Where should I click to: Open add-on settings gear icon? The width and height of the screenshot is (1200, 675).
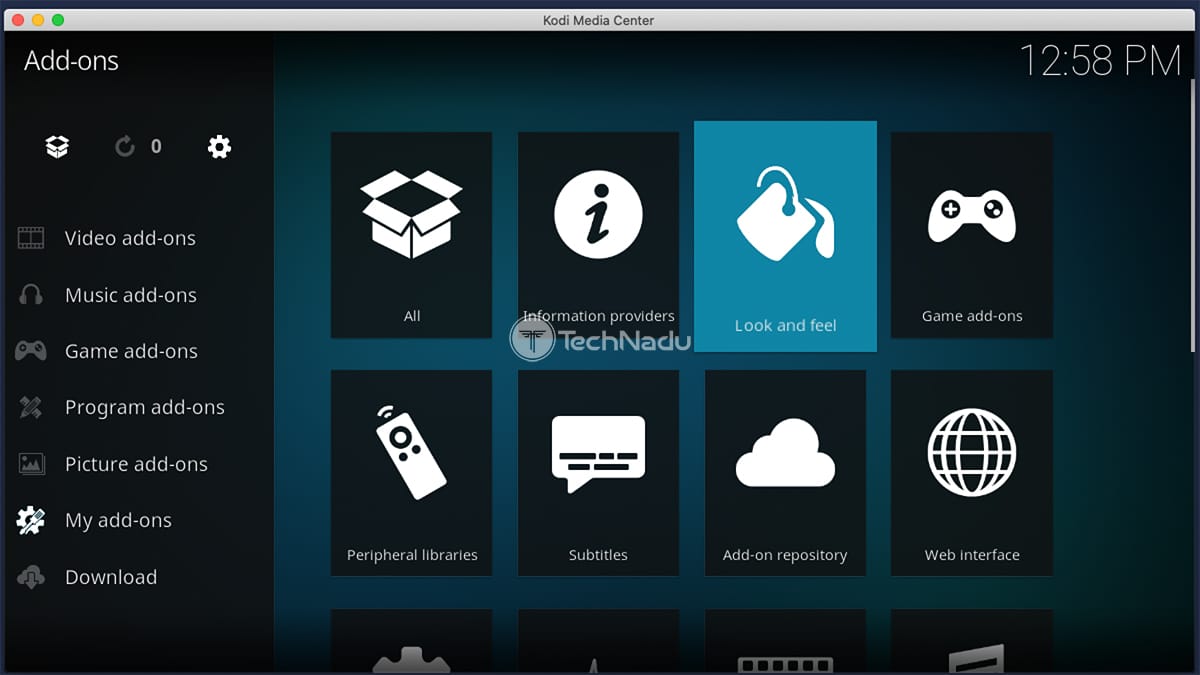coord(219,147)
